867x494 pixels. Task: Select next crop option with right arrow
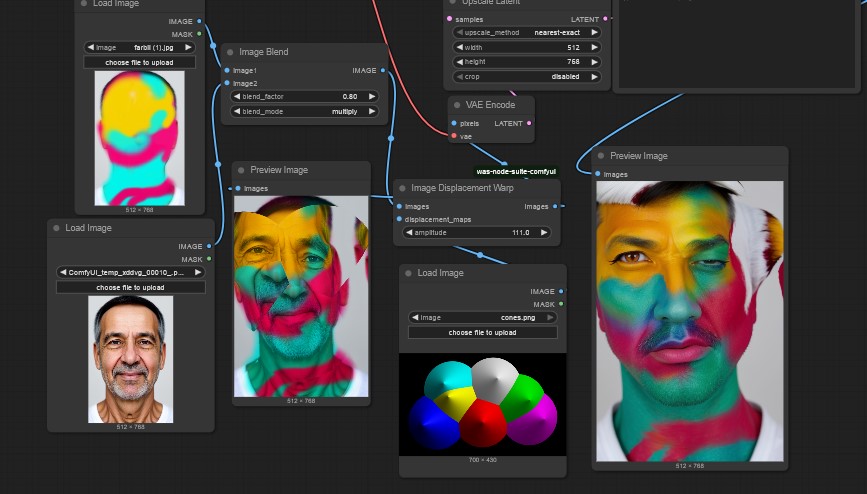pos(594,77)
